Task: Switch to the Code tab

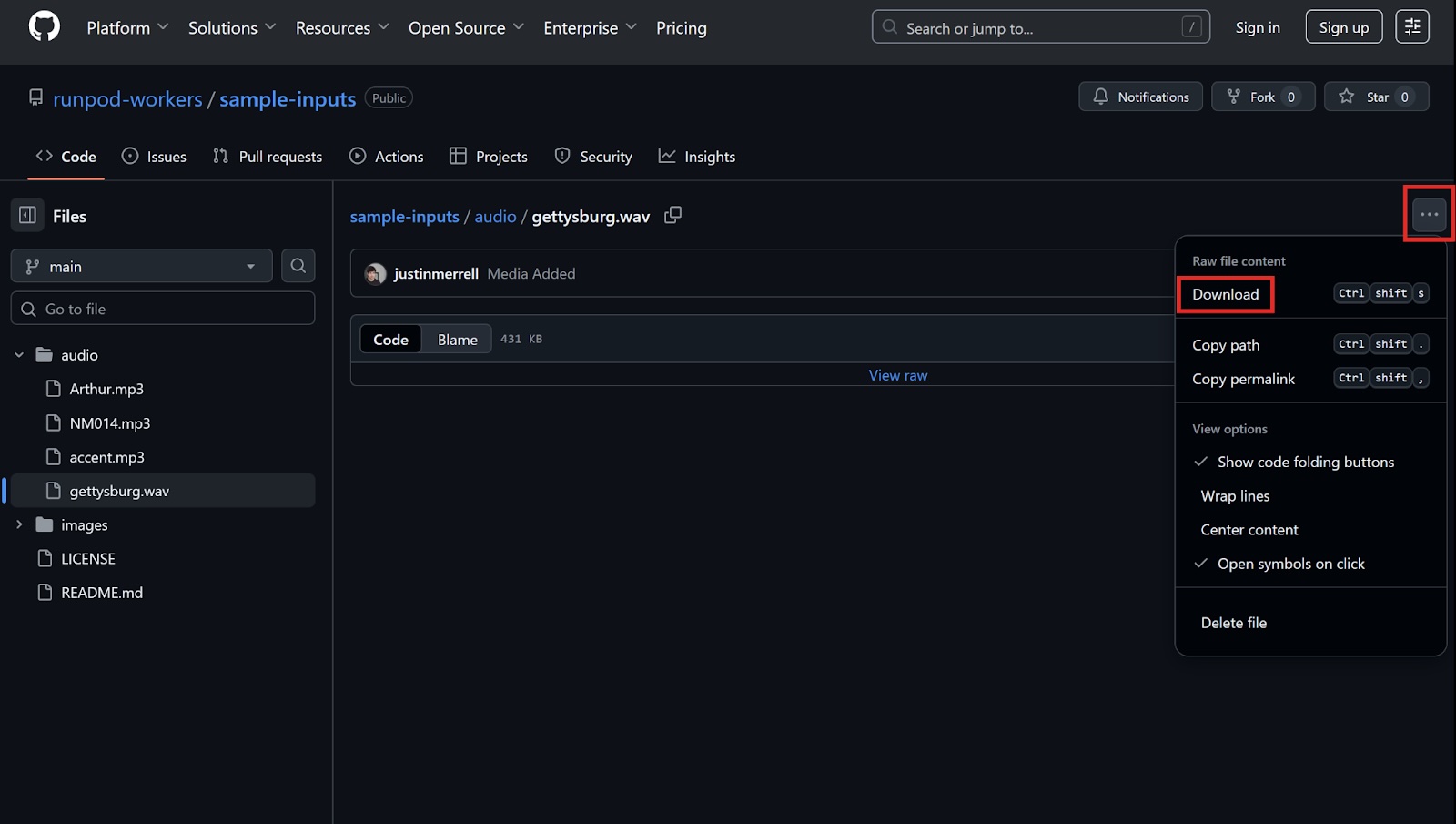Action: (x=66, y=157)
